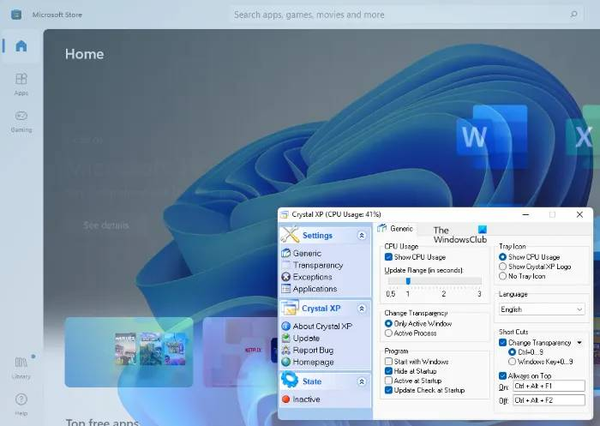
Task: Click See details button in Store banner
Action: coord(106,225)
